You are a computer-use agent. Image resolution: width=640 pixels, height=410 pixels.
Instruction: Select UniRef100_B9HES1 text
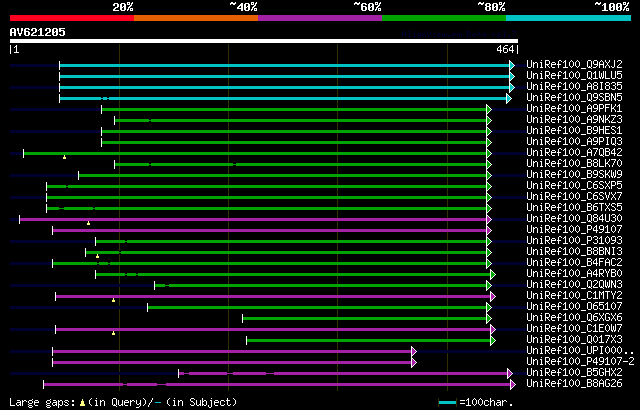574,131
